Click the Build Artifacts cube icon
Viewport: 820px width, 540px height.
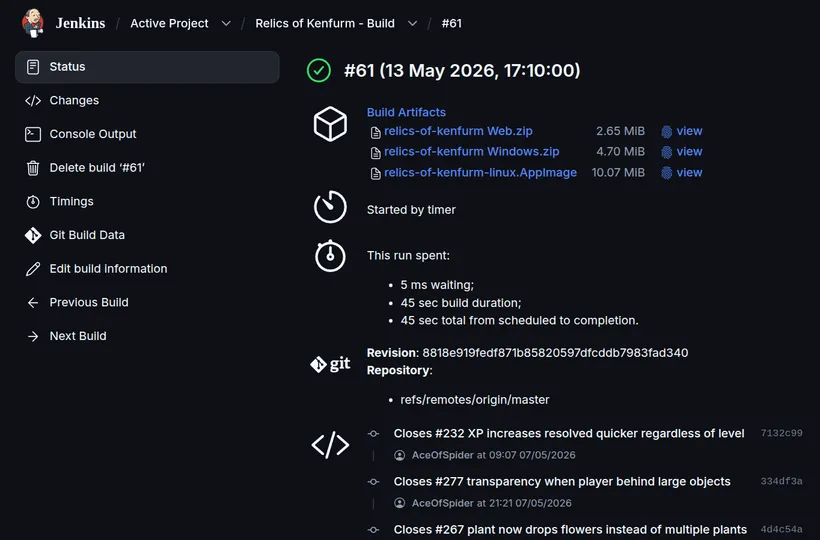pos(330,124)
